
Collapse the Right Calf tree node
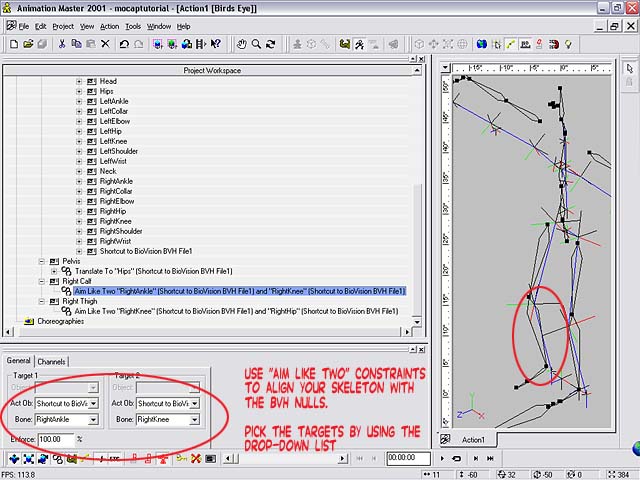(x=43, y=281)
